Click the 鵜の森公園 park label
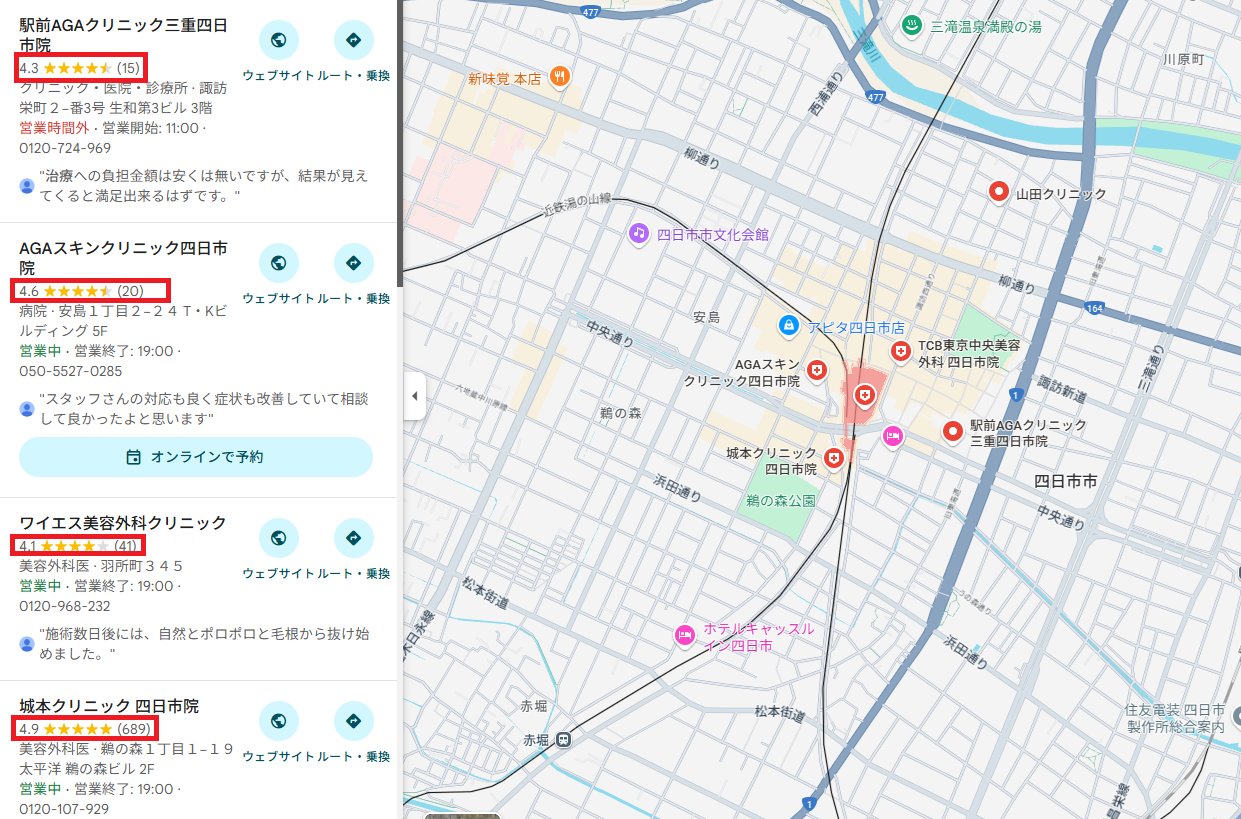This screenshot has height=819, width=1241. tap(780, 500)
